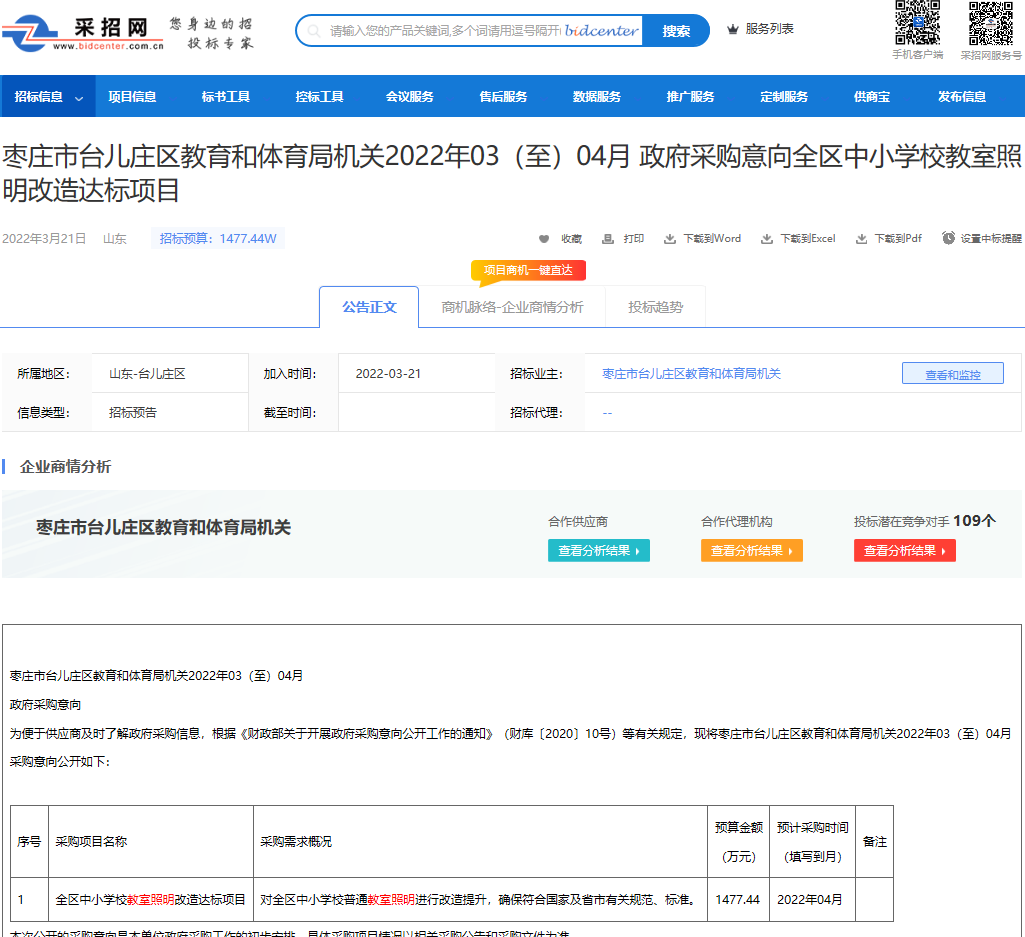Open 数据服务 in the navigation bar
This screenshot has width=1025, height=937.
(x=596, y=97)
